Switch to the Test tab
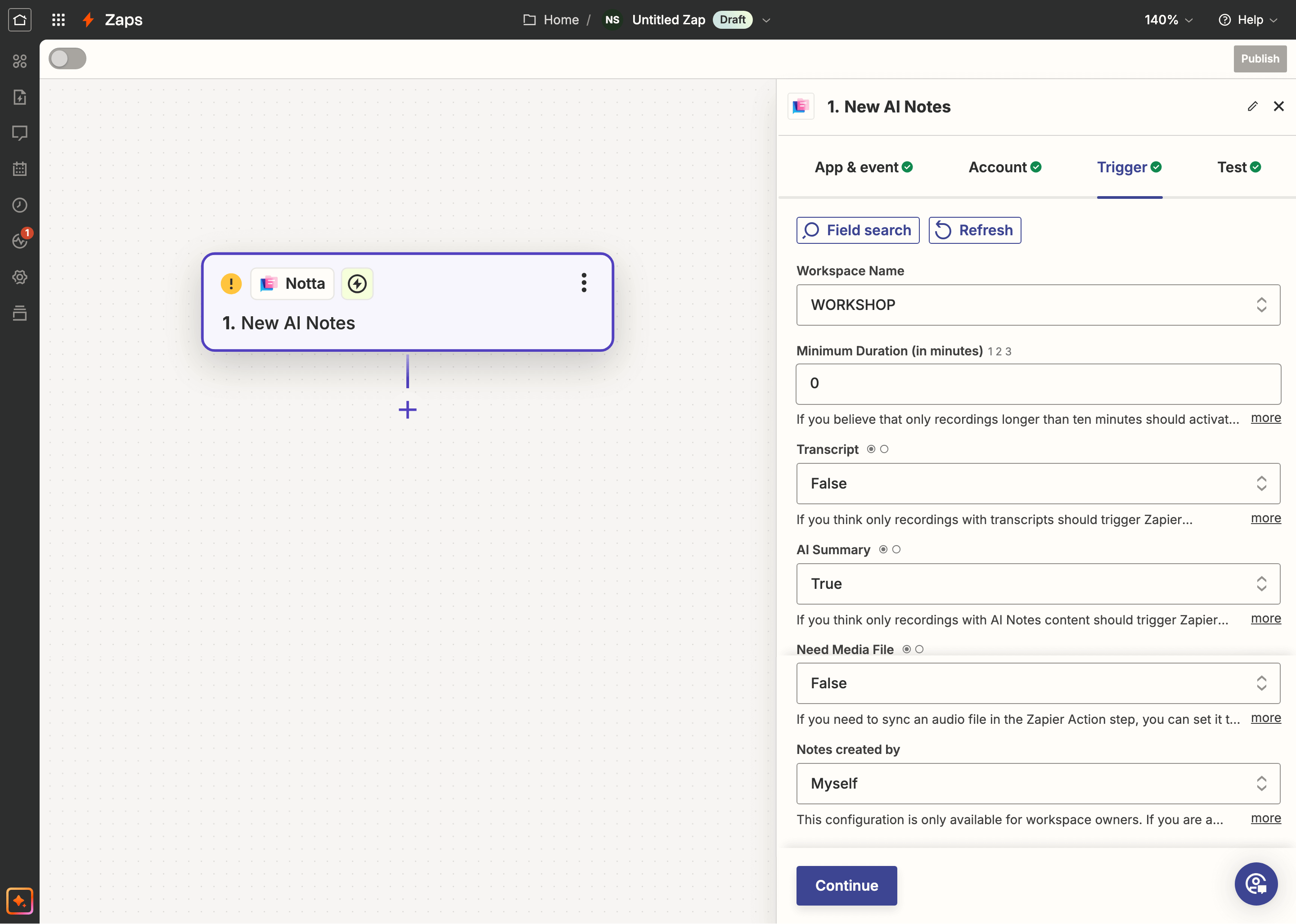1296x924 pixels. pos(1239,167)
